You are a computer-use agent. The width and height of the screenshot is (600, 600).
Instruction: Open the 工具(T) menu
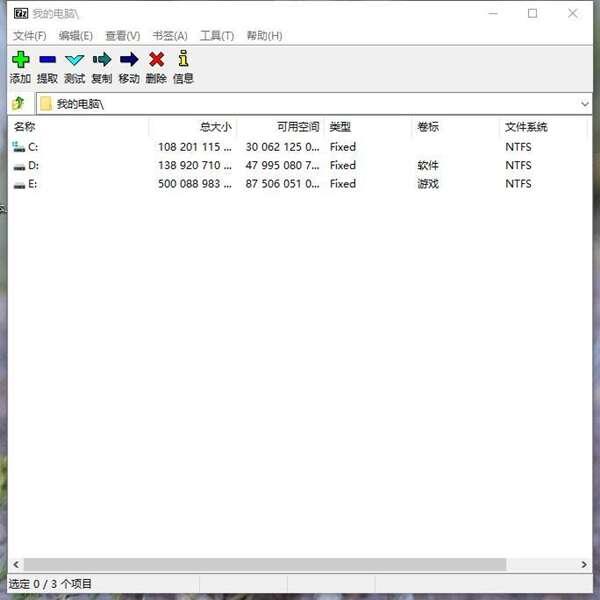(x=216, y=36)
